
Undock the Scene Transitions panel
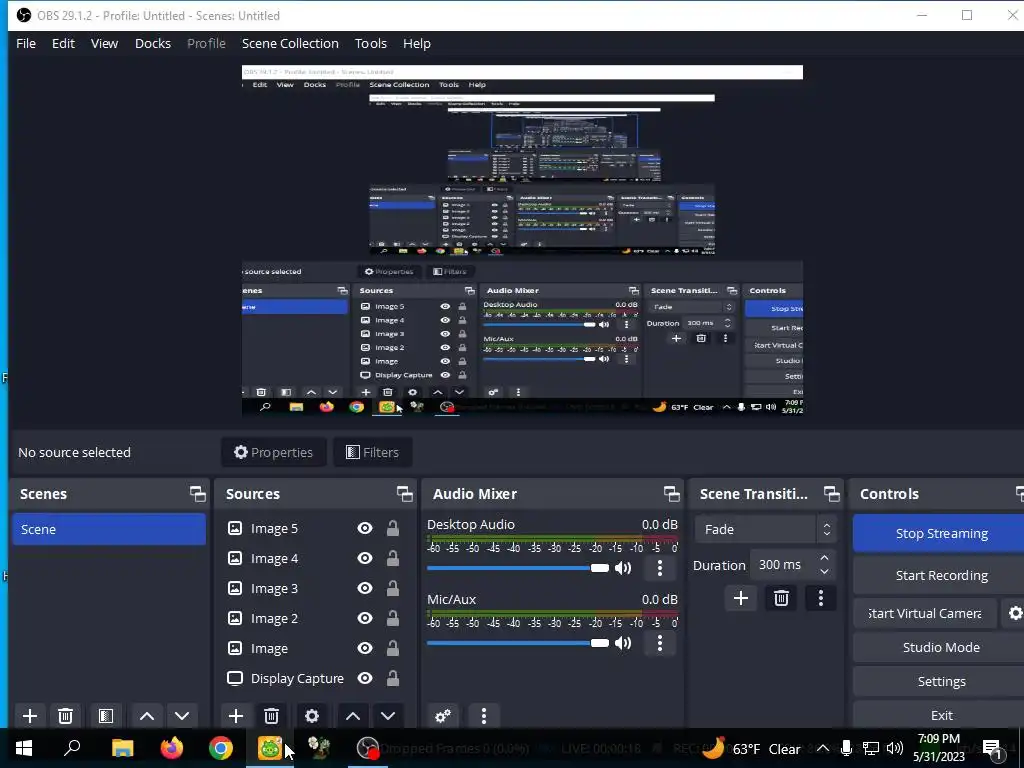[x=831, y=494]
